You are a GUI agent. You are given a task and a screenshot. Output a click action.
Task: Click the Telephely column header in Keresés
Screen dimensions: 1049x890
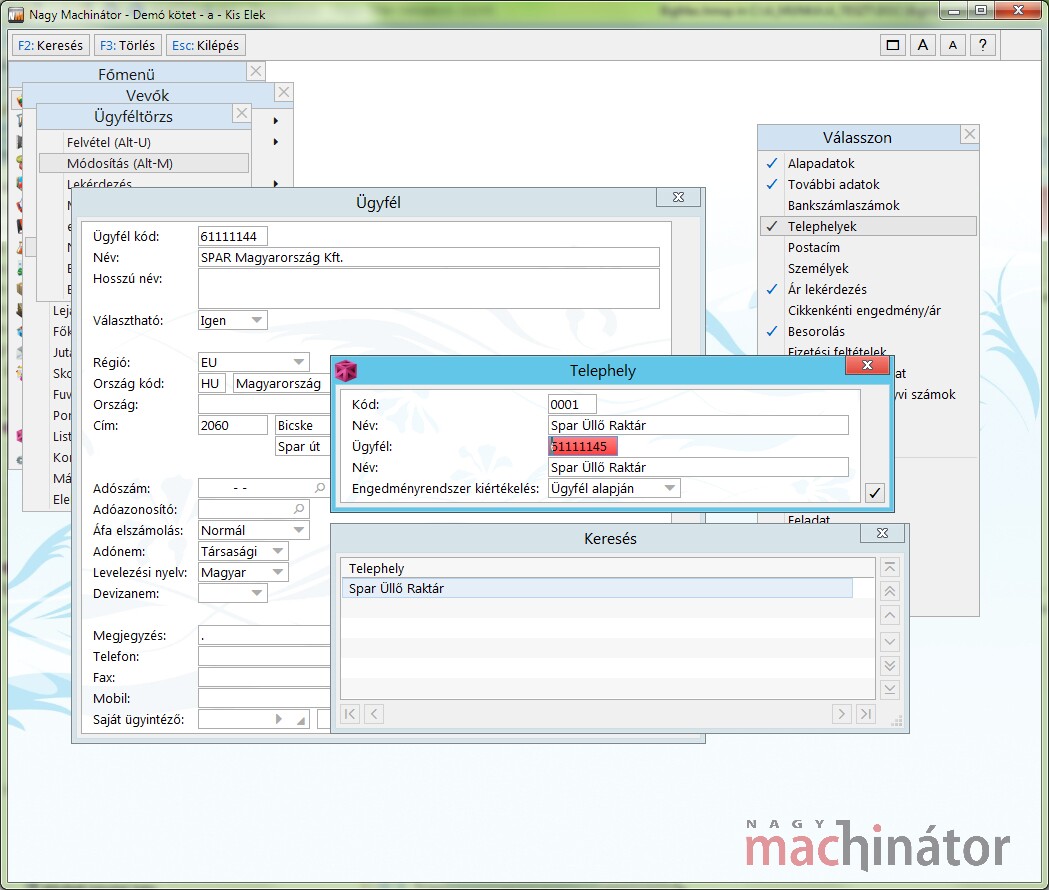click(377, 568)
